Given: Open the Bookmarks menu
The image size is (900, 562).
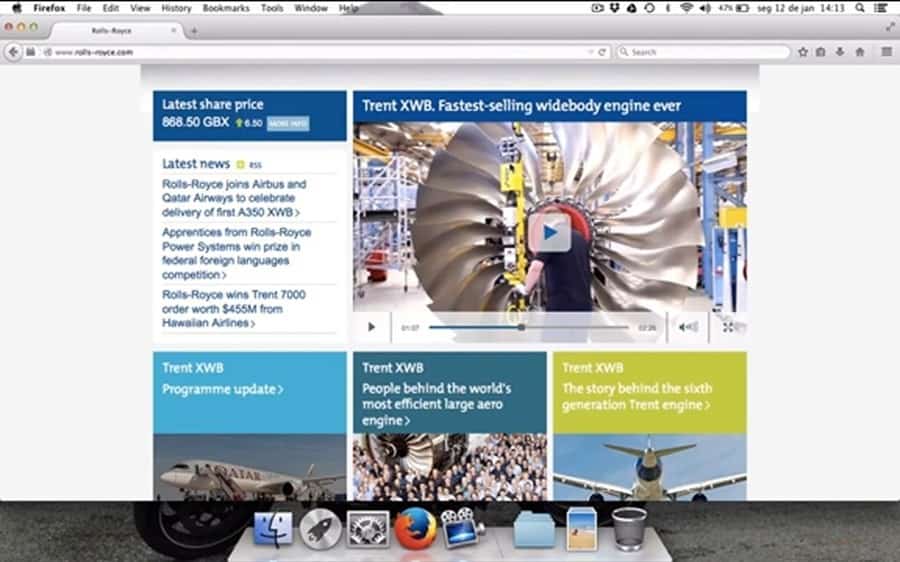Looking at the screenshot, I should click(x=226, y=8).
